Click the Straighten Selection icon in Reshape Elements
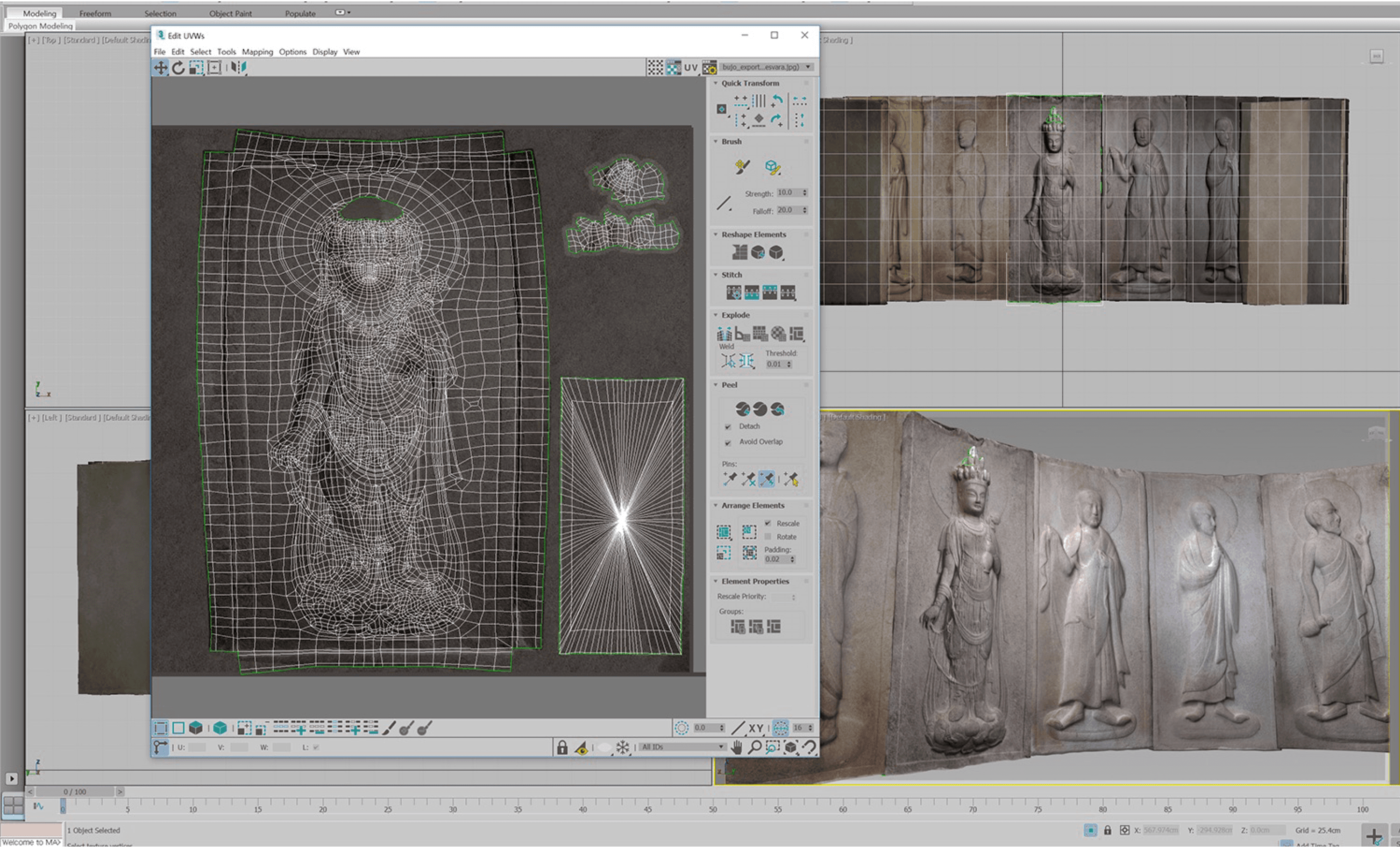The image size is (1400, 848). click(x=739, y=252)
